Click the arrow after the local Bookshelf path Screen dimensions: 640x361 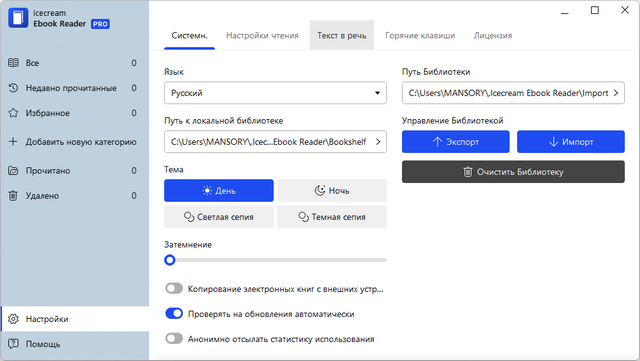(378, 142)
